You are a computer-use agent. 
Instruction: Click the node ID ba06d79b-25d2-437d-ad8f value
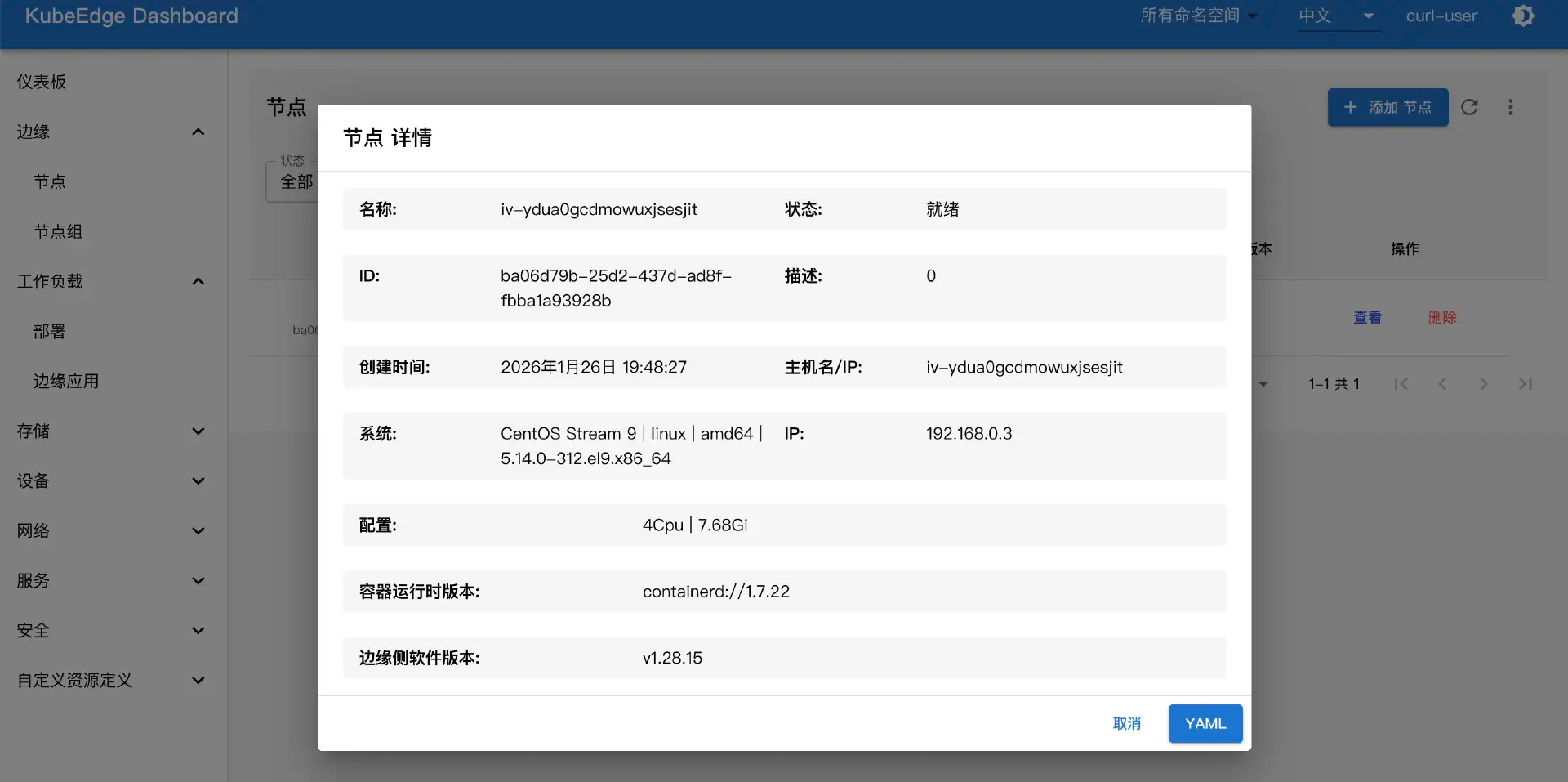coord(616,288)
